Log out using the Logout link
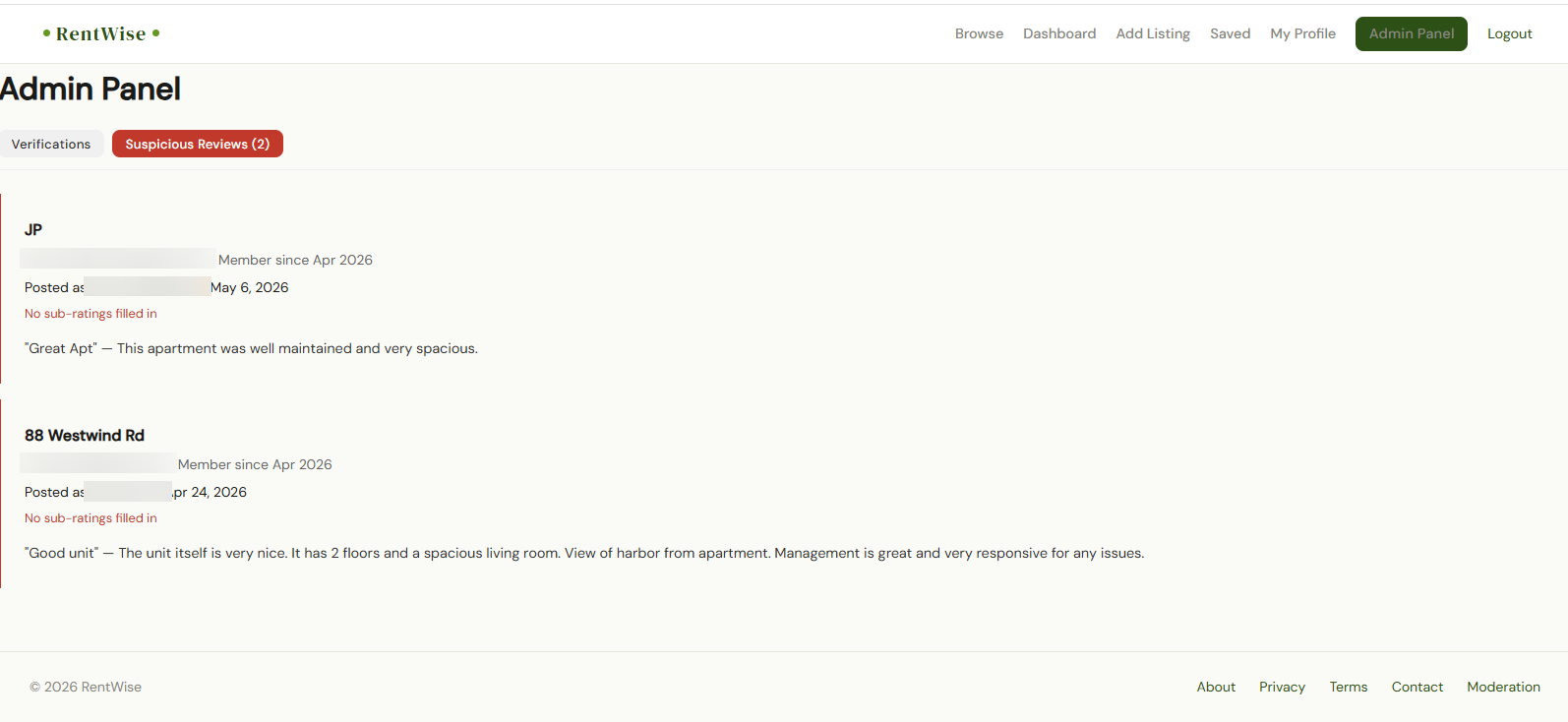The height and width of the screenshot is (722, 1568). pos(1509,33)
